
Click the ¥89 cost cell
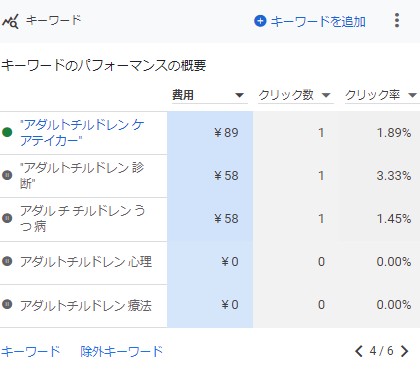[x=210, y=133]
